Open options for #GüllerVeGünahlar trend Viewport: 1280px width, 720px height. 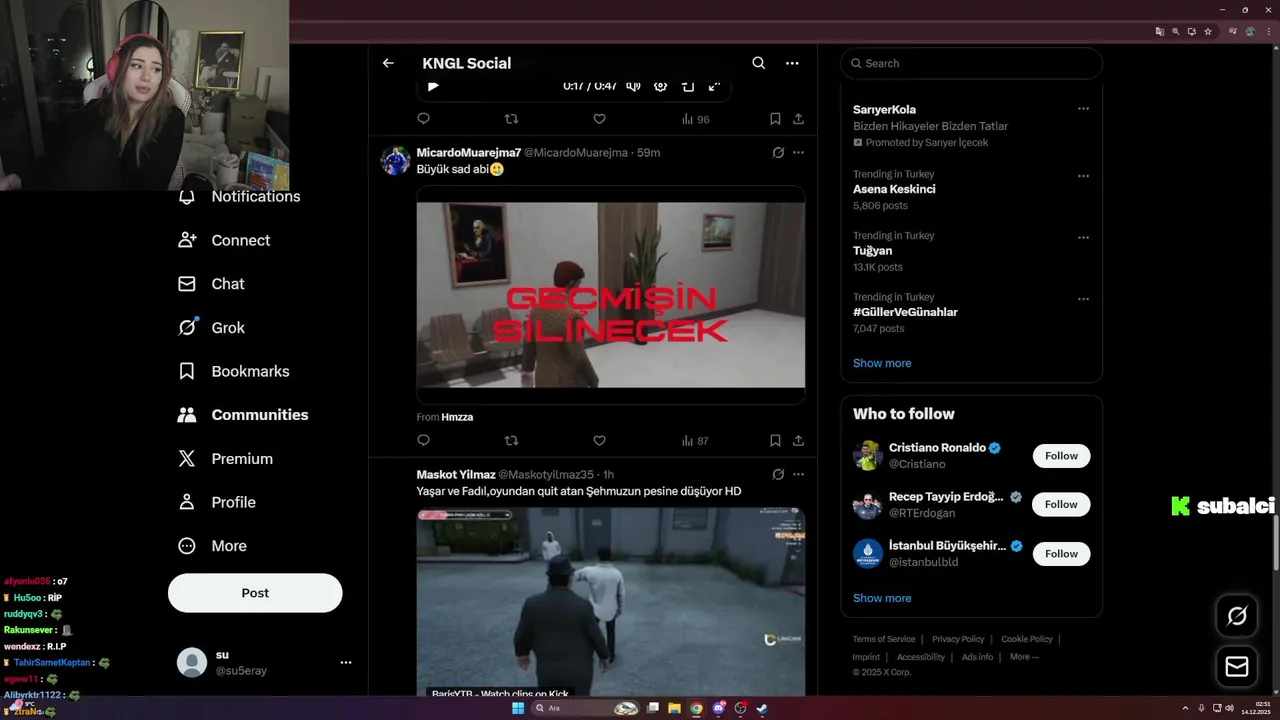pyautogui.click(x=1083, y=299)
